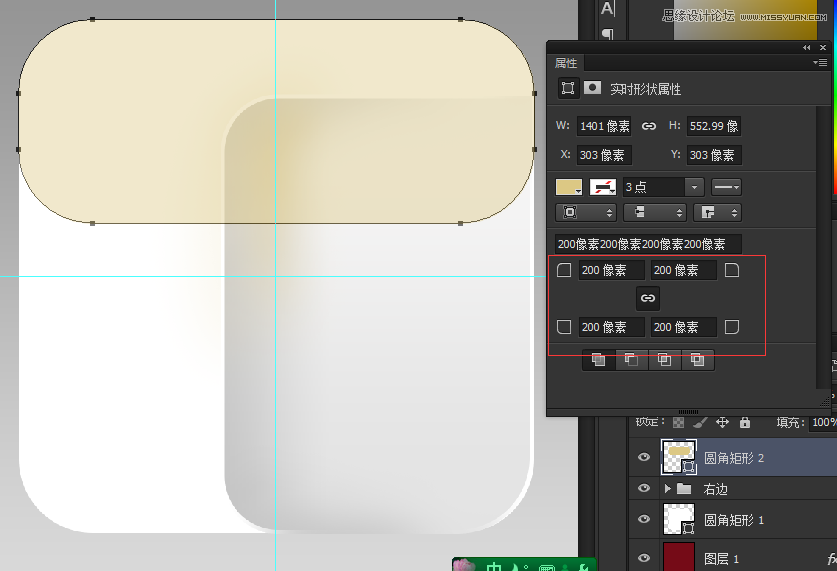Click the bottom-left radius 200 像素 field
Viewport: 837px width, 571px height.
(612, 327)
